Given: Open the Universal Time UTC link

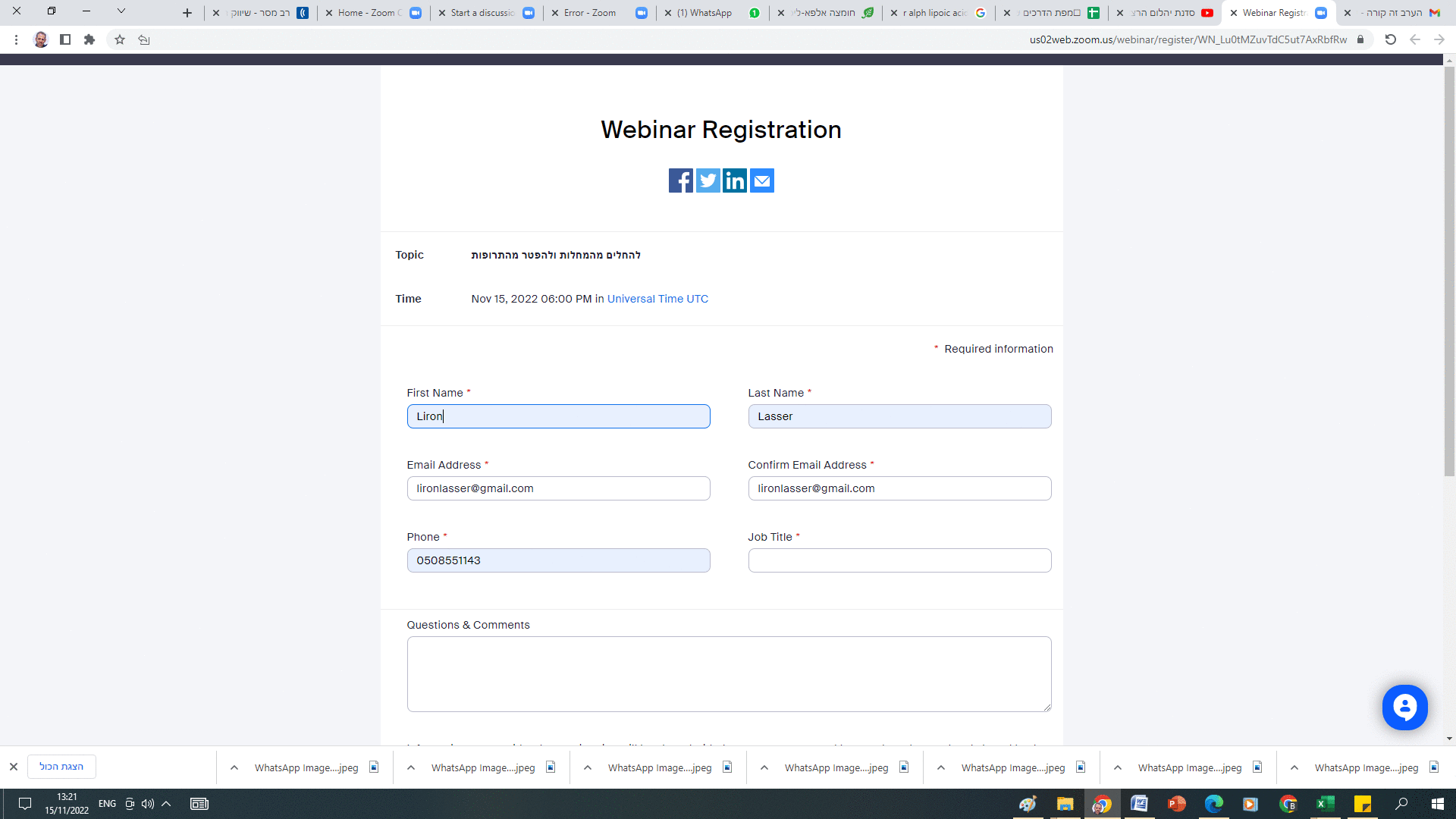Looking at the screenshot, I should 657,299.
